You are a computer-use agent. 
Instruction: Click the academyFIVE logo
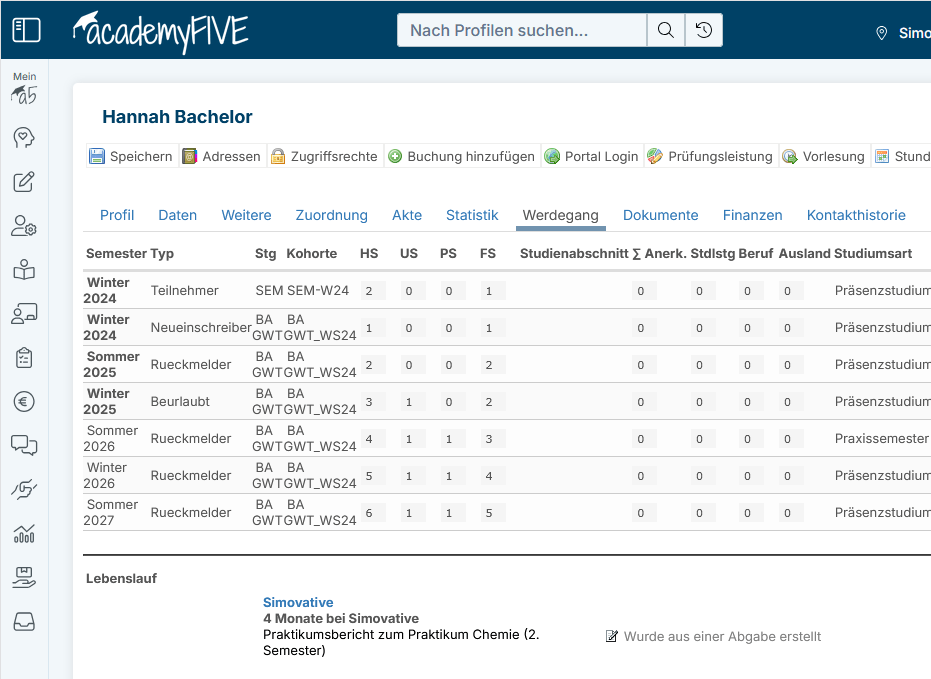161,31
